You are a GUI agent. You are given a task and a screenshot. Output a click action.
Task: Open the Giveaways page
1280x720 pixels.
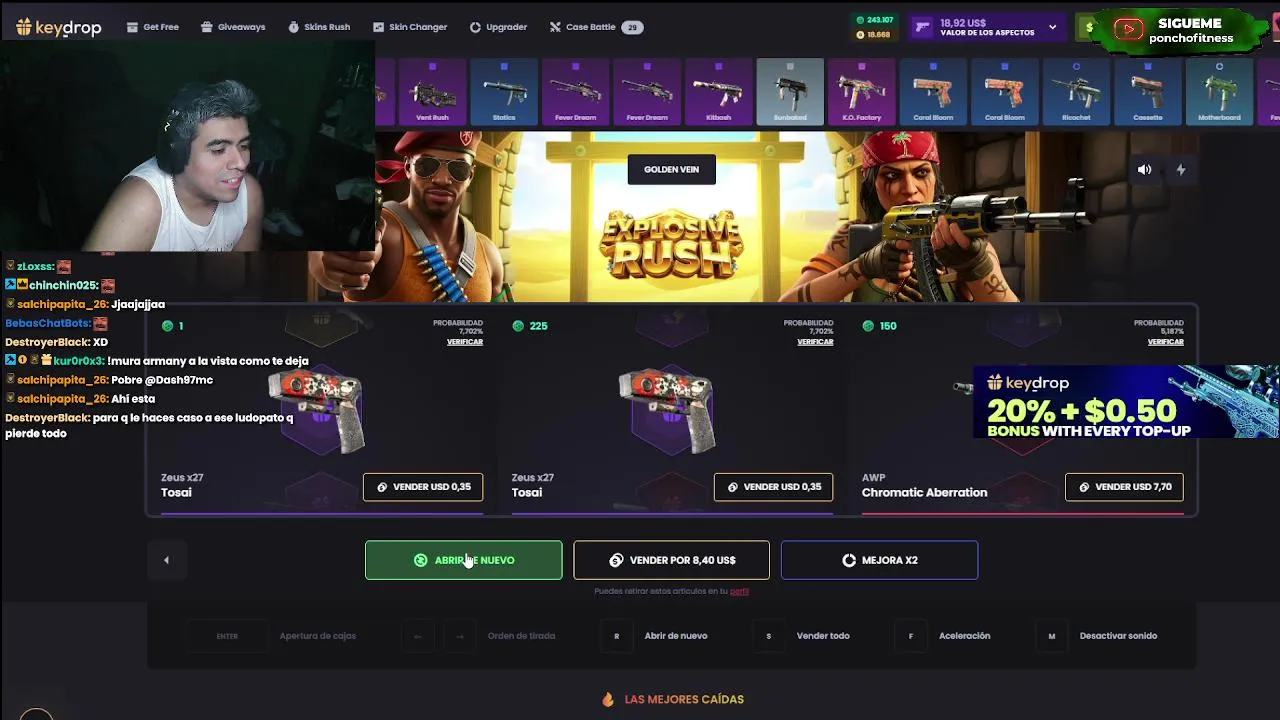[233, 27]
